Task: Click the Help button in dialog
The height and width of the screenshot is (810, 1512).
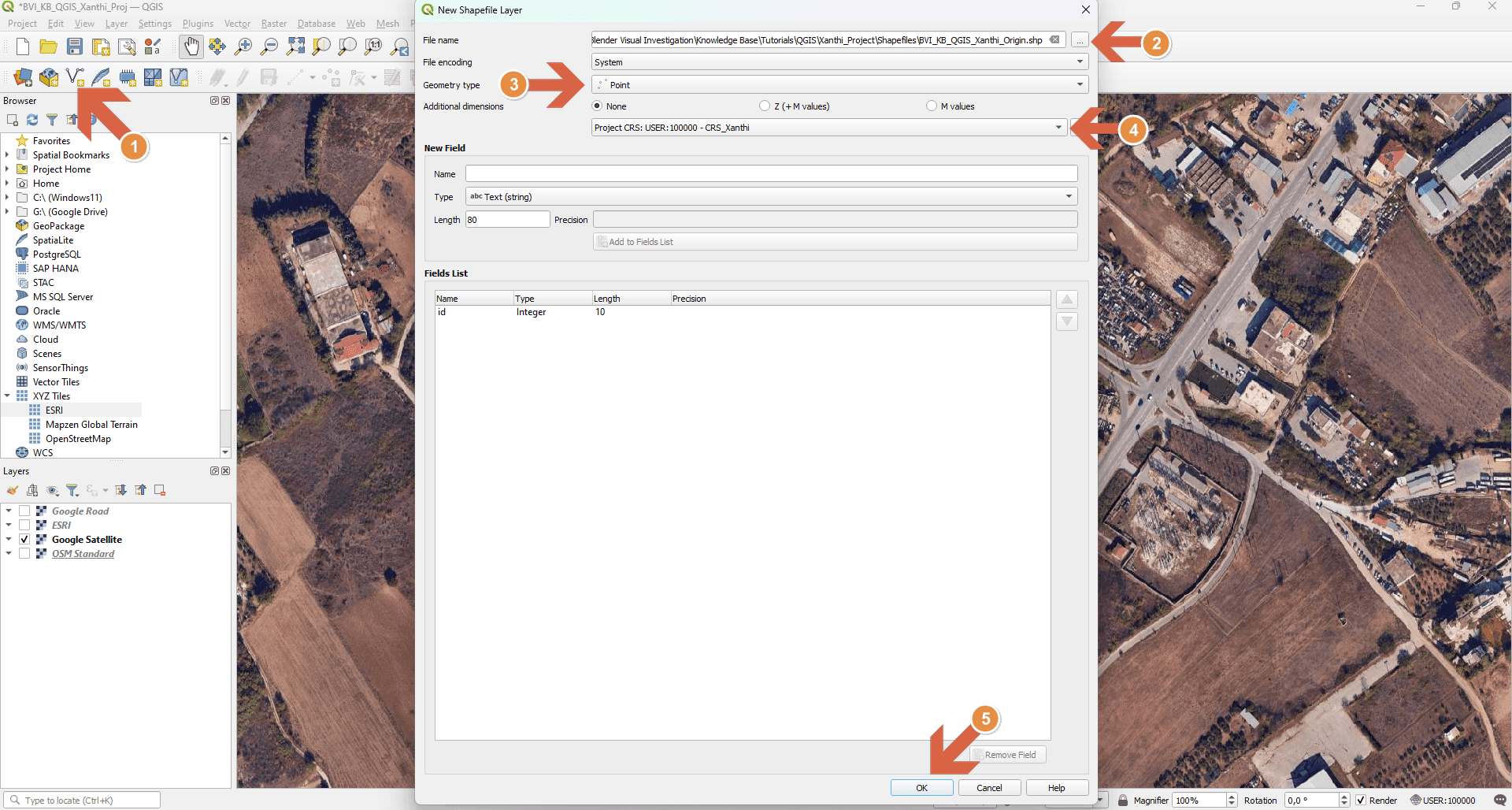Action: click(1057, 788)
